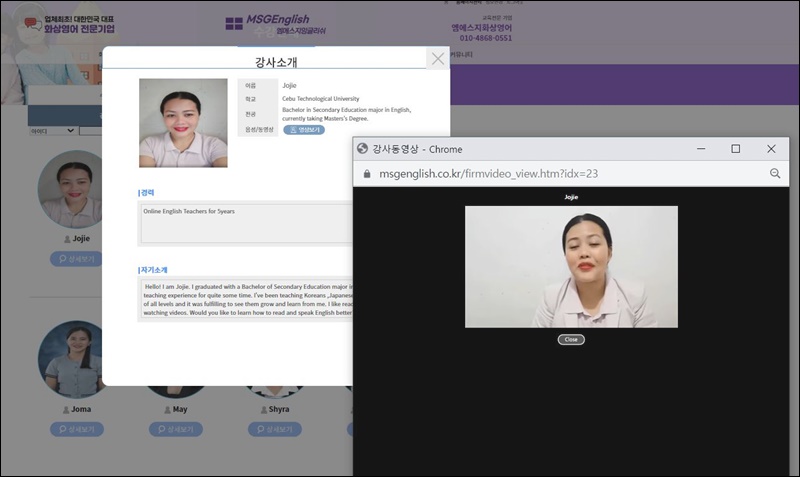
Task: Close the 강사소개 popup with X
Action: click(438, 59)
